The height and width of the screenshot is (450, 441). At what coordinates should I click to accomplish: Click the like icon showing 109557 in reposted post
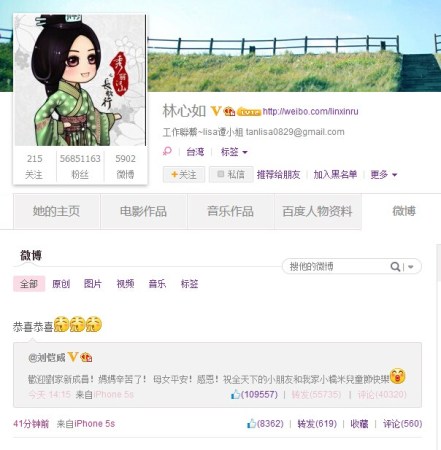click(x=235, y=395)
